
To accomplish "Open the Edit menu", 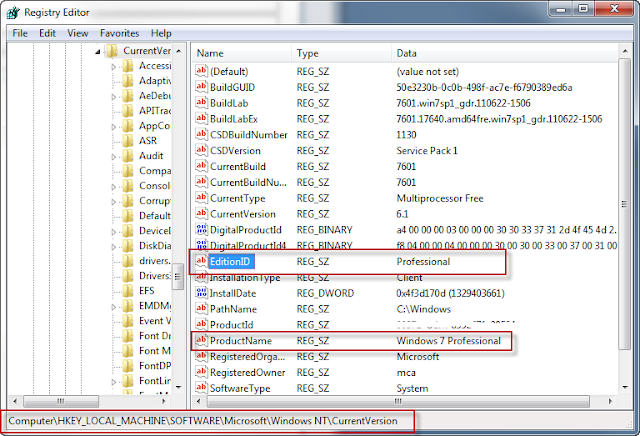I will point(47,33).
